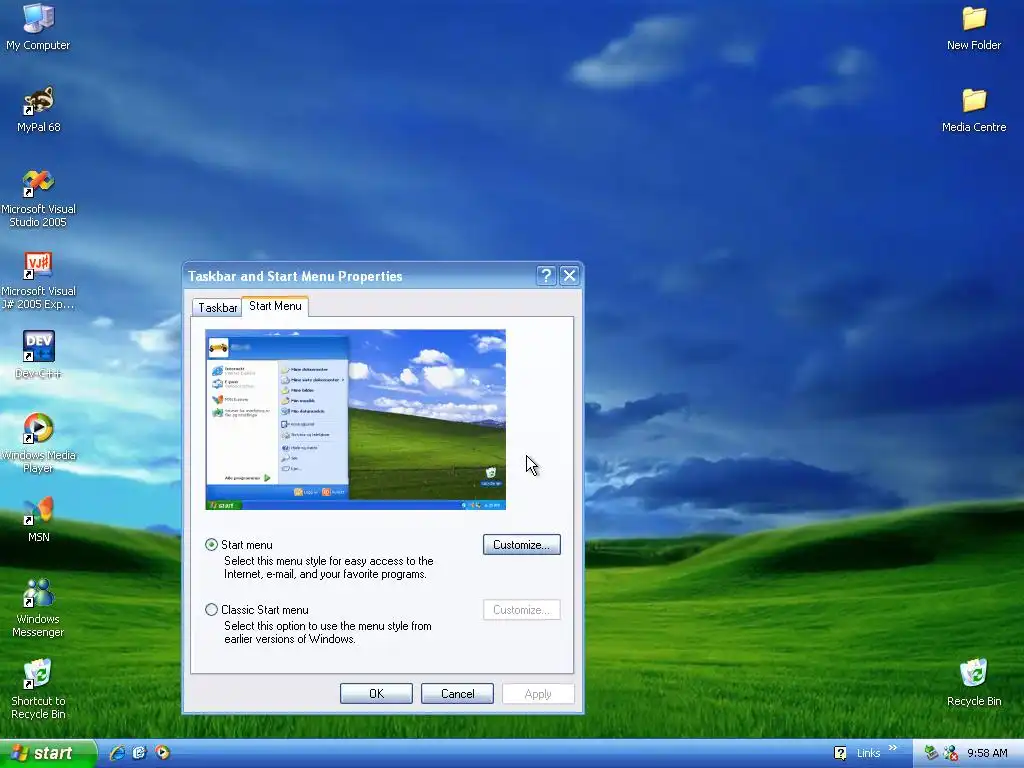Click the disabled Apply button
The height and width of the screenshot is (768, 1024).
[538, 694]
